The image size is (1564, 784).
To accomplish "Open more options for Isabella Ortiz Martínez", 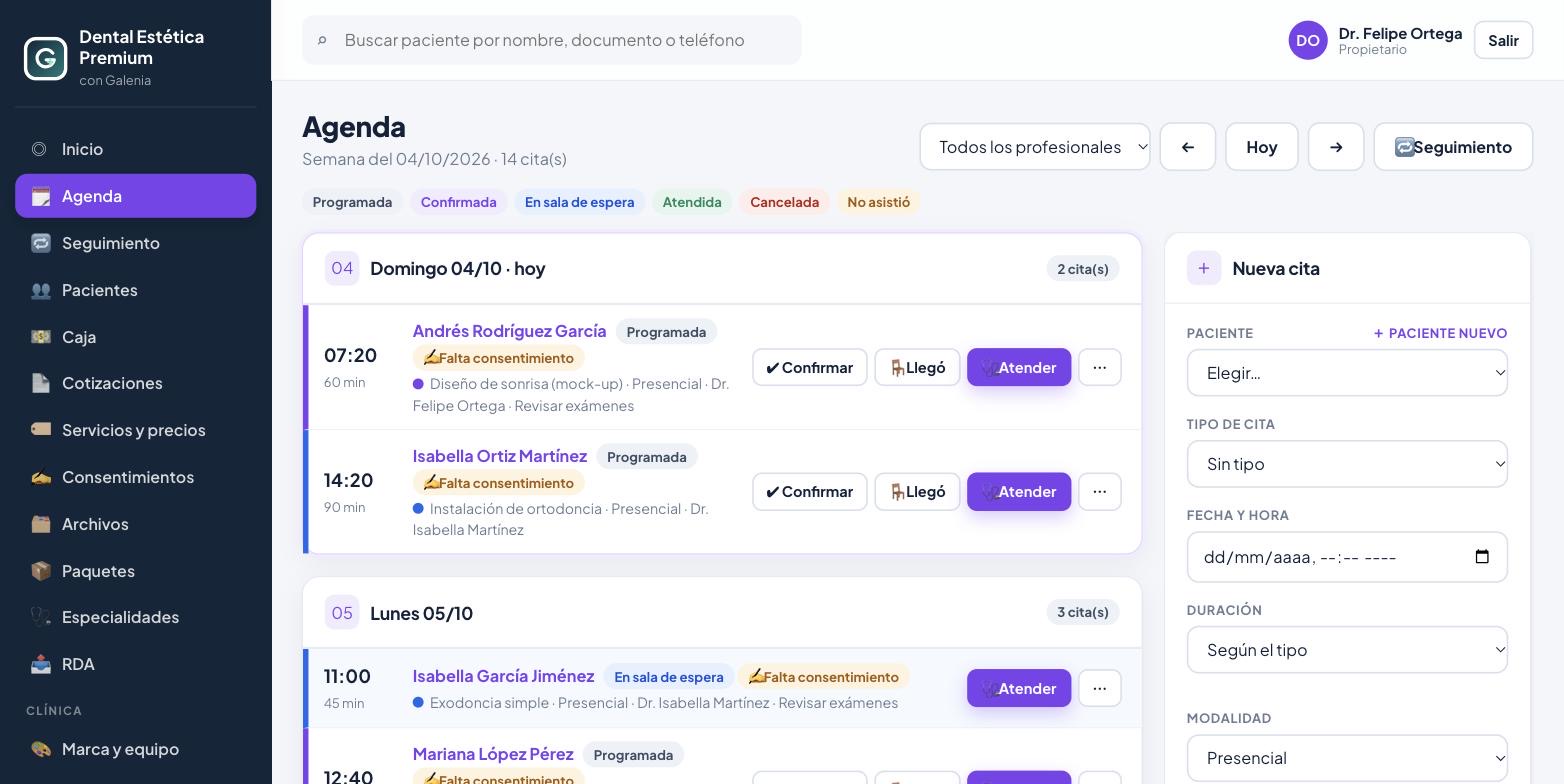I will coord(1100,492).
